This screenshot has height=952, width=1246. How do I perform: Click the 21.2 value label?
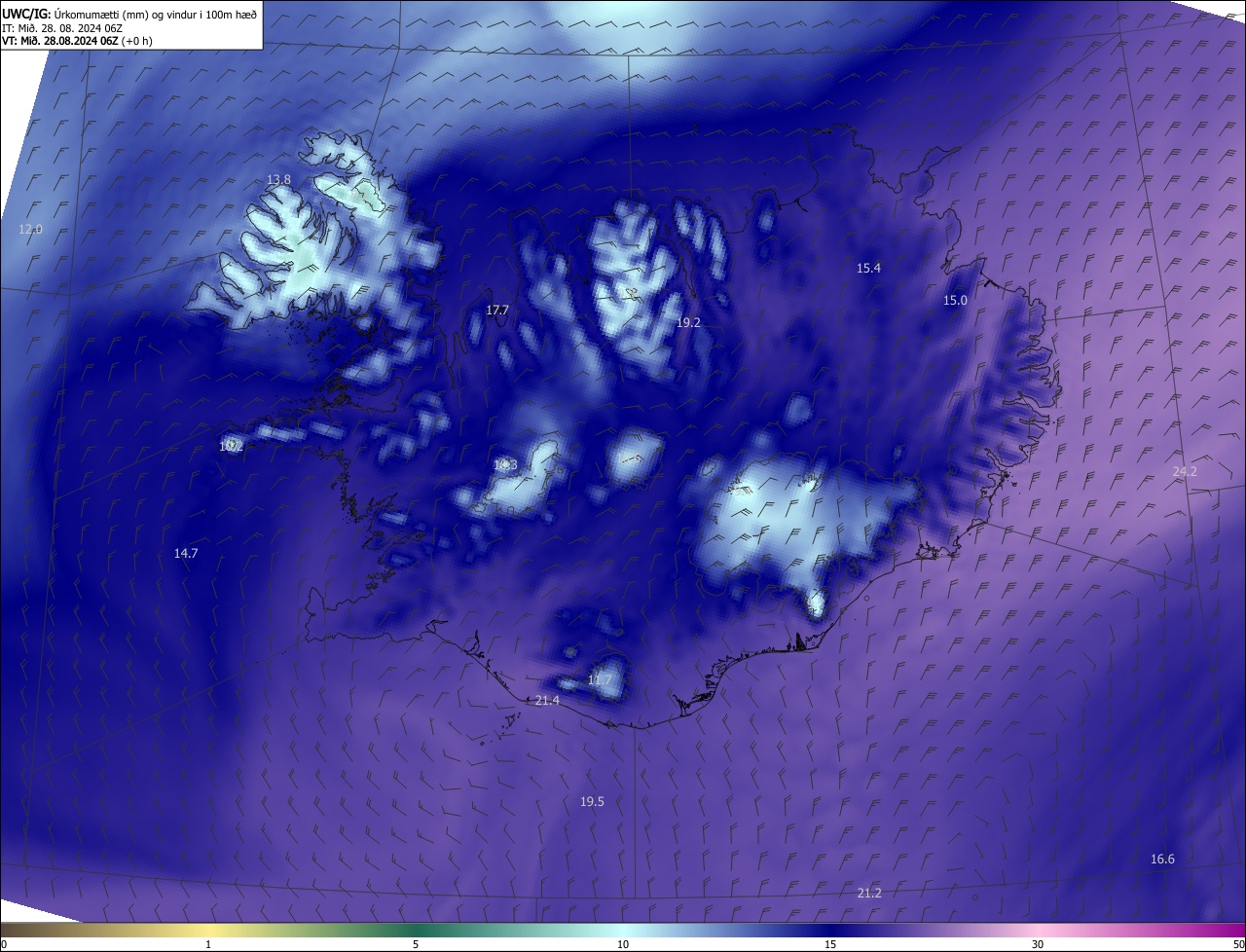[869, 893]
